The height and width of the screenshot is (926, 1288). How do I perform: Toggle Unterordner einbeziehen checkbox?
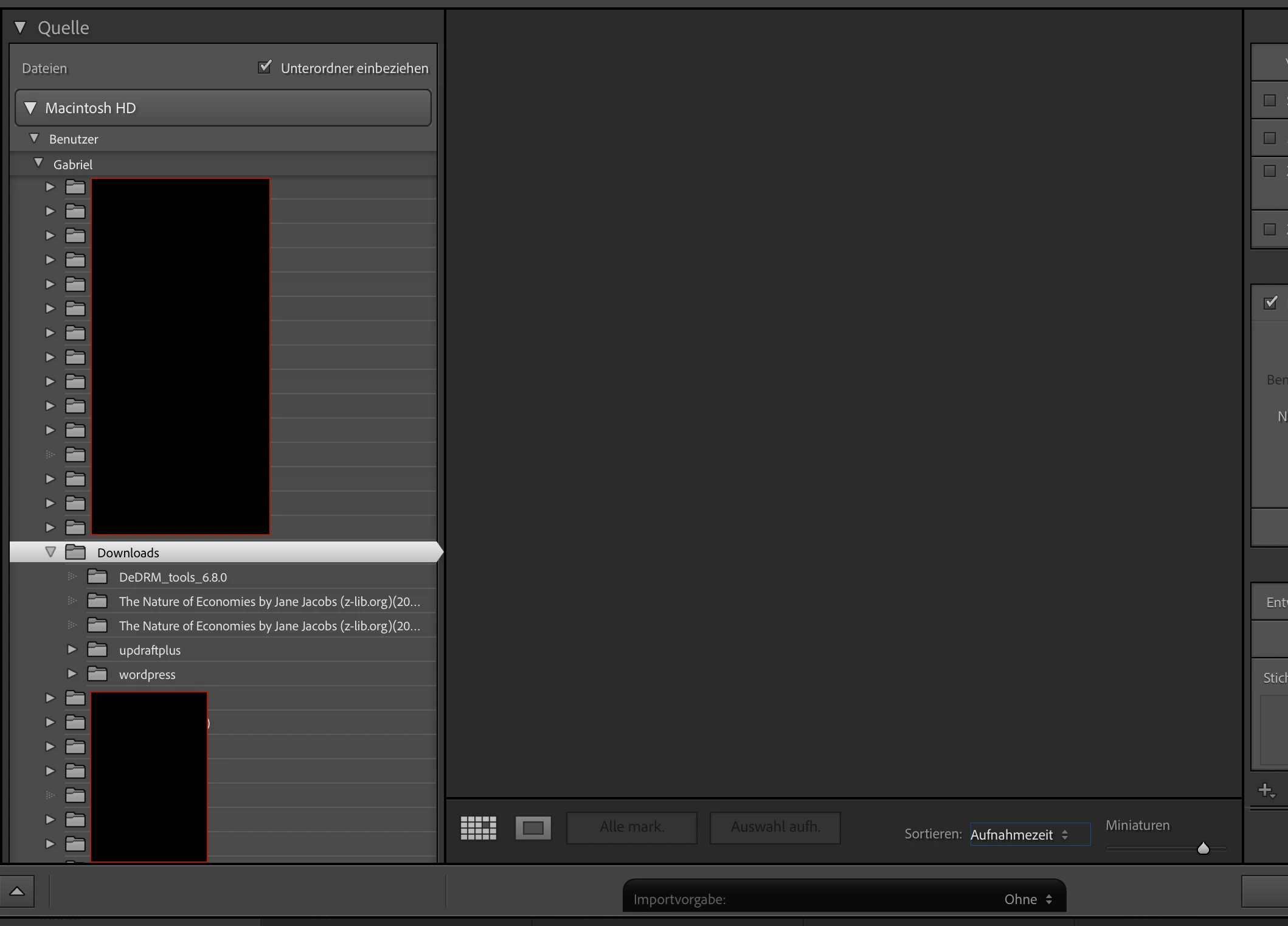(265, 67)
